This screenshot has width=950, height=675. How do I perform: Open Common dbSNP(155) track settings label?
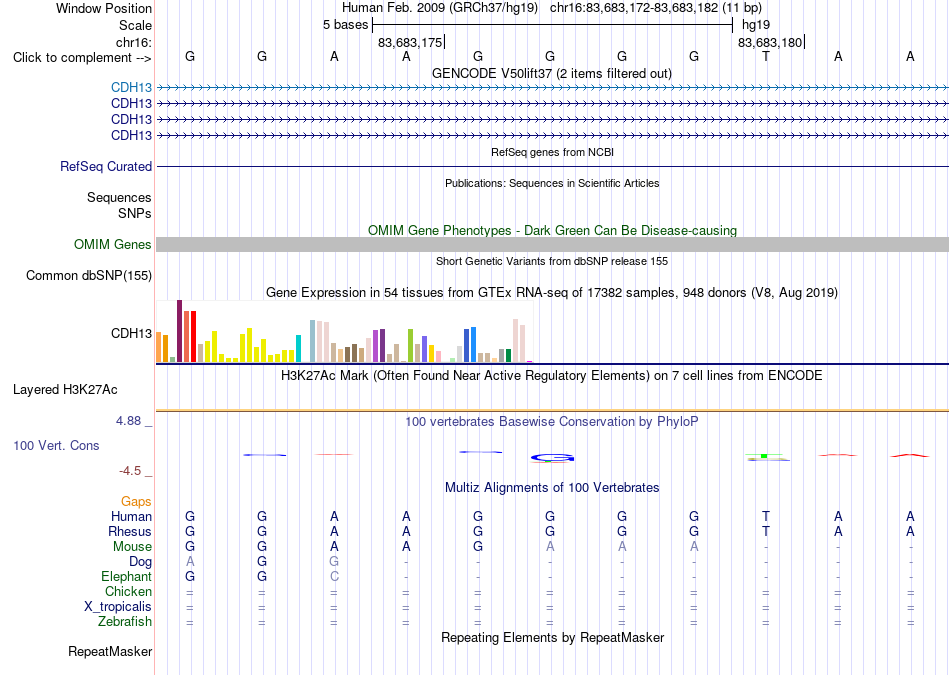tap(88, 276)
